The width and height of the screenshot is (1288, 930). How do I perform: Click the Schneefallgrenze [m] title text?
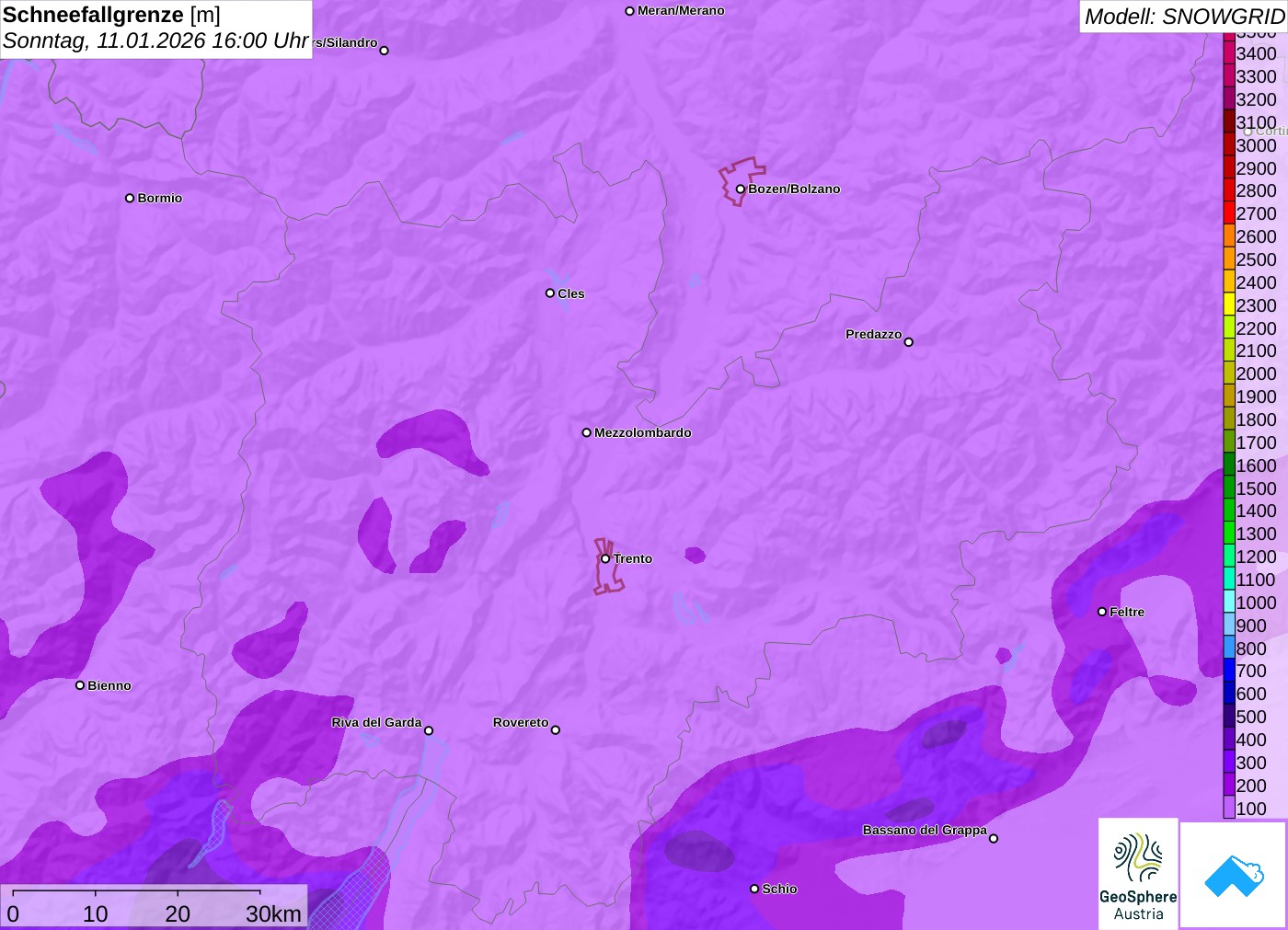click(x=111, y=15)
